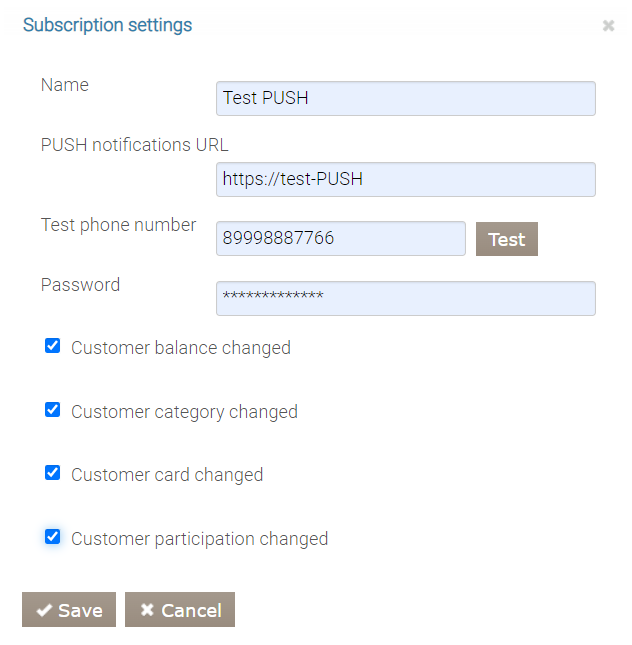
Task: Click into the Password field
Action: click(x=405, y=298)
